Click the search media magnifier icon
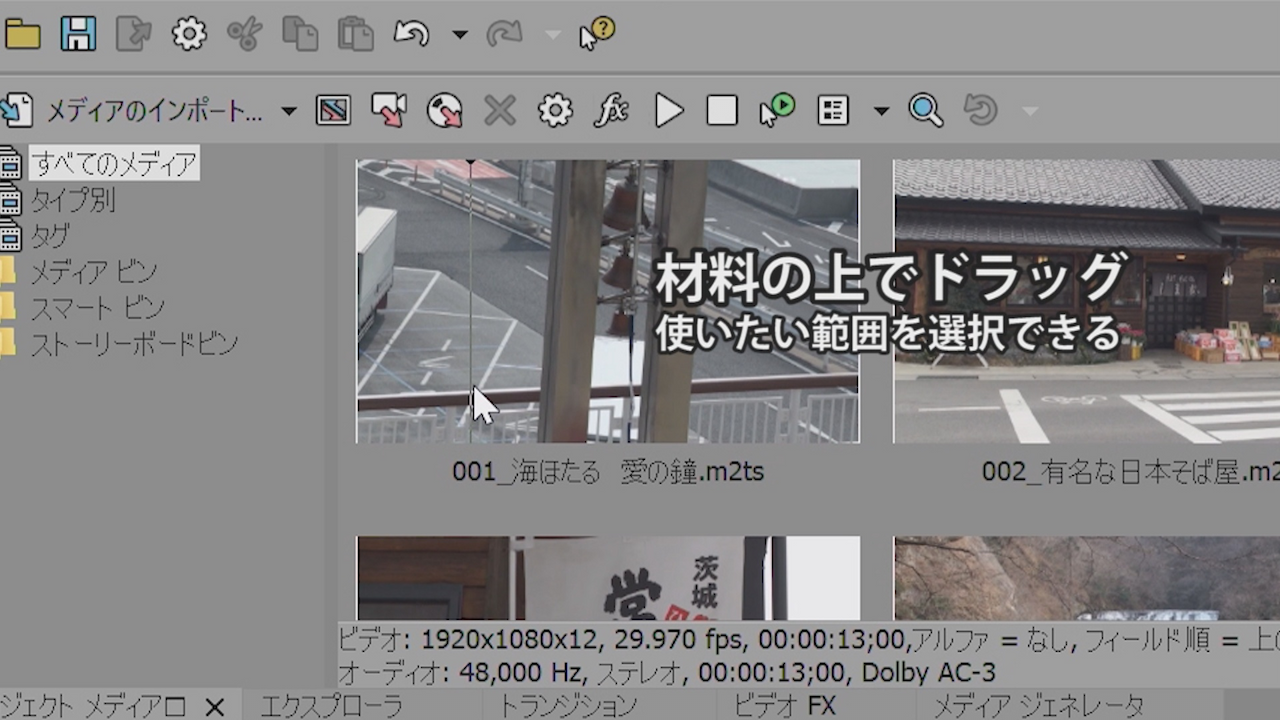The width and height of the screenshot is (1280, 720). 925,110
